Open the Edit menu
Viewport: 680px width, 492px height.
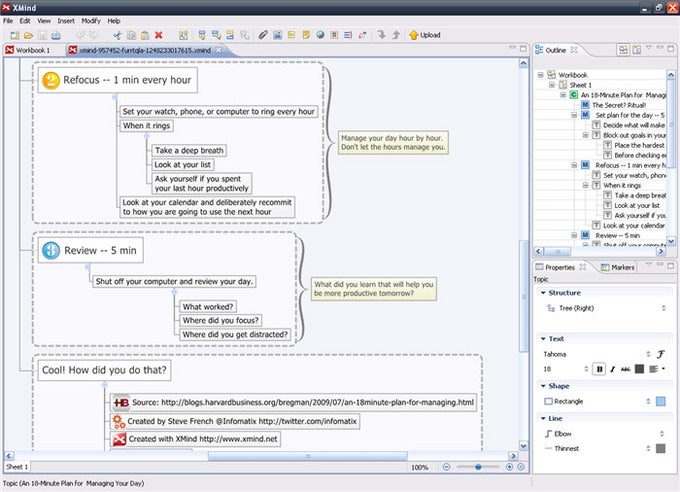pyautogui.click(x=25, y=20)
